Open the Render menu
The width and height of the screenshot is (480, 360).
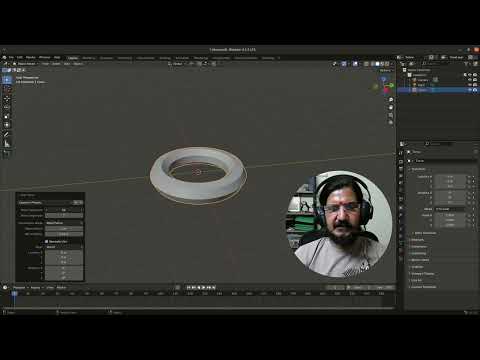30,57
